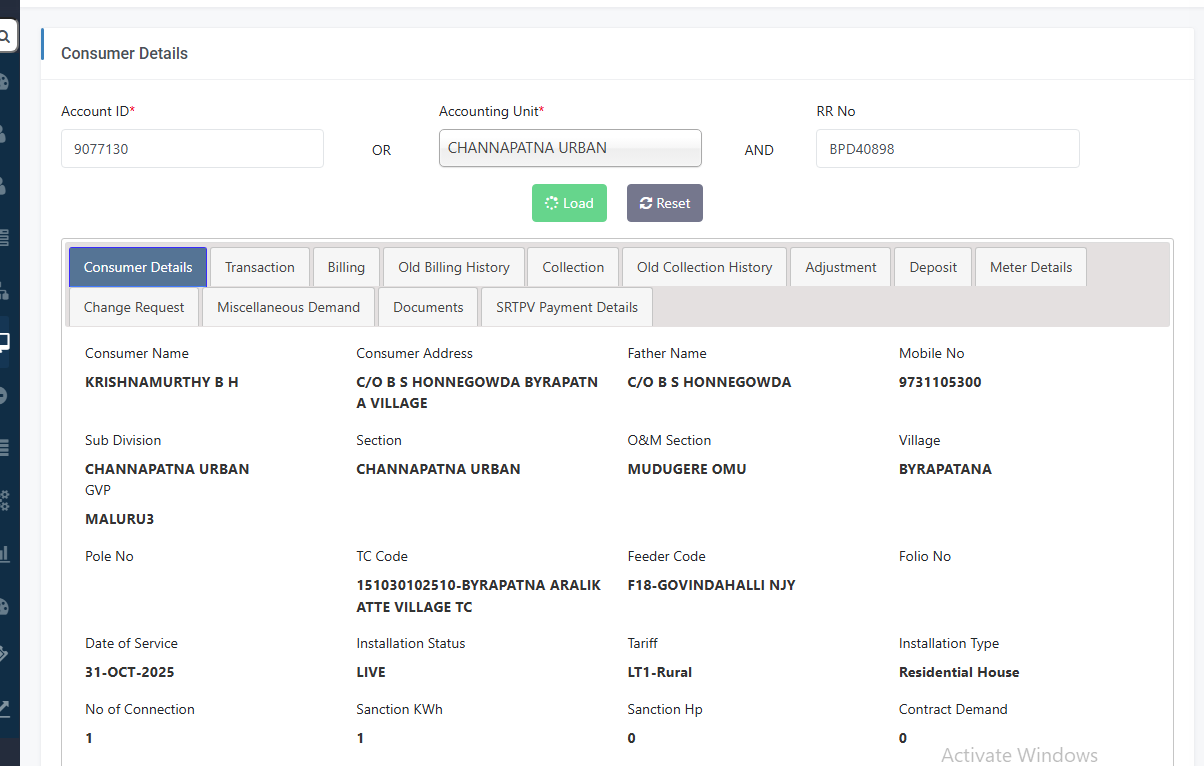Click the Consumer Details page heading
Image resolution: width=1204 pixels, height=766 pixels.
(124, 53)
